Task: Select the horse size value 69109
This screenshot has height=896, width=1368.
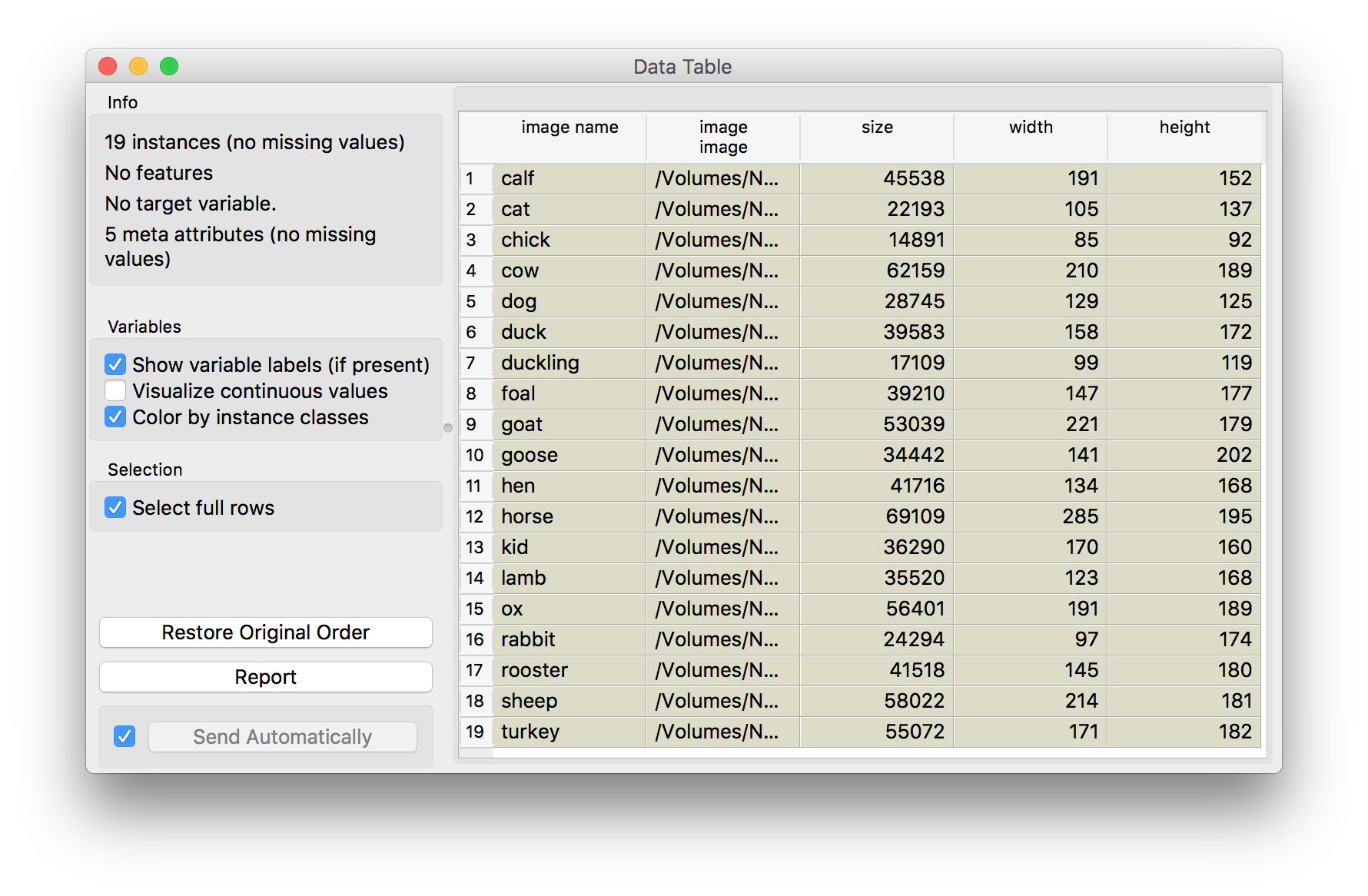Action: tap(876, 516)
